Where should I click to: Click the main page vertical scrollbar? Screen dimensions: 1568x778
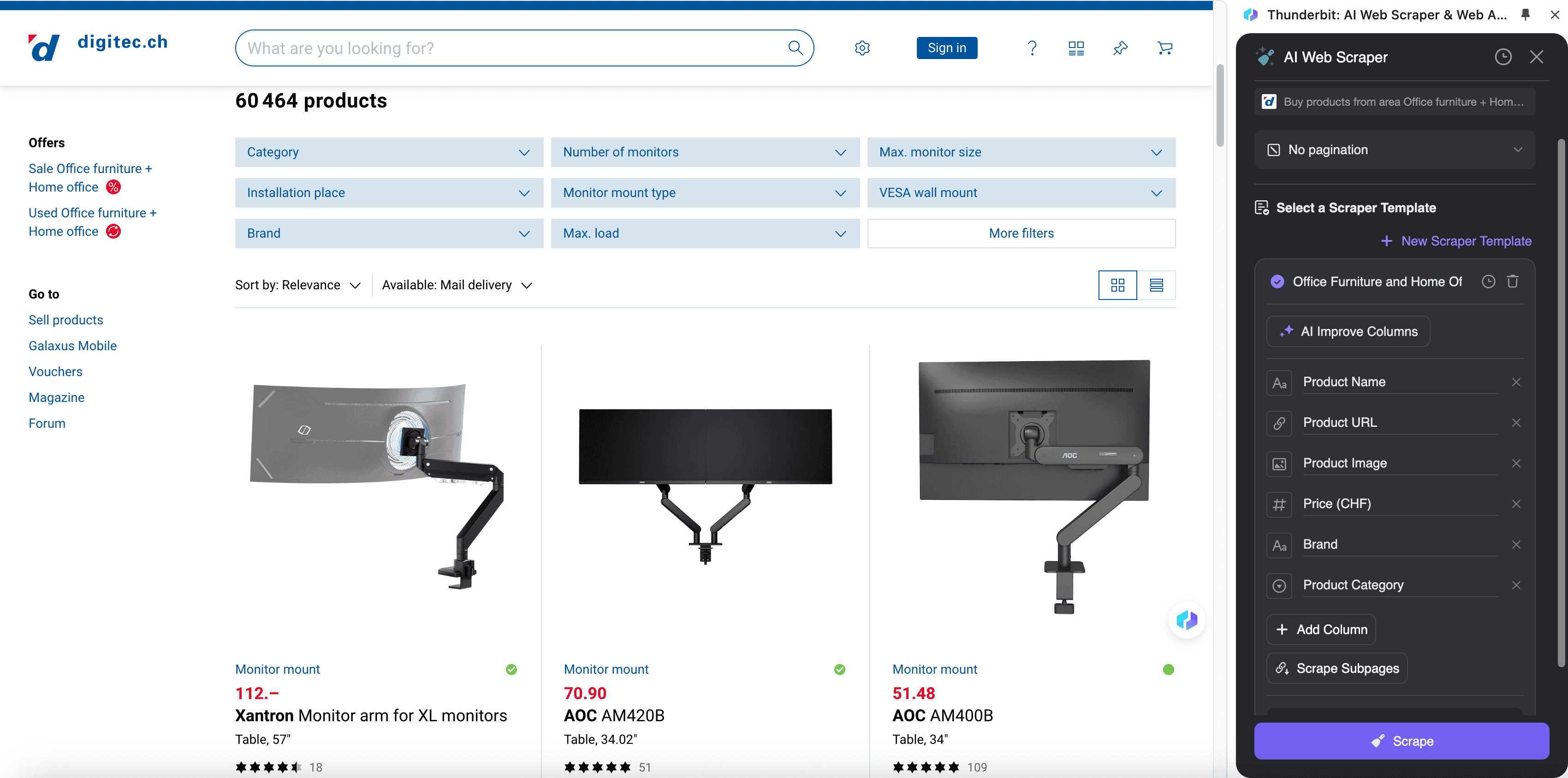tap(1220, 107)
